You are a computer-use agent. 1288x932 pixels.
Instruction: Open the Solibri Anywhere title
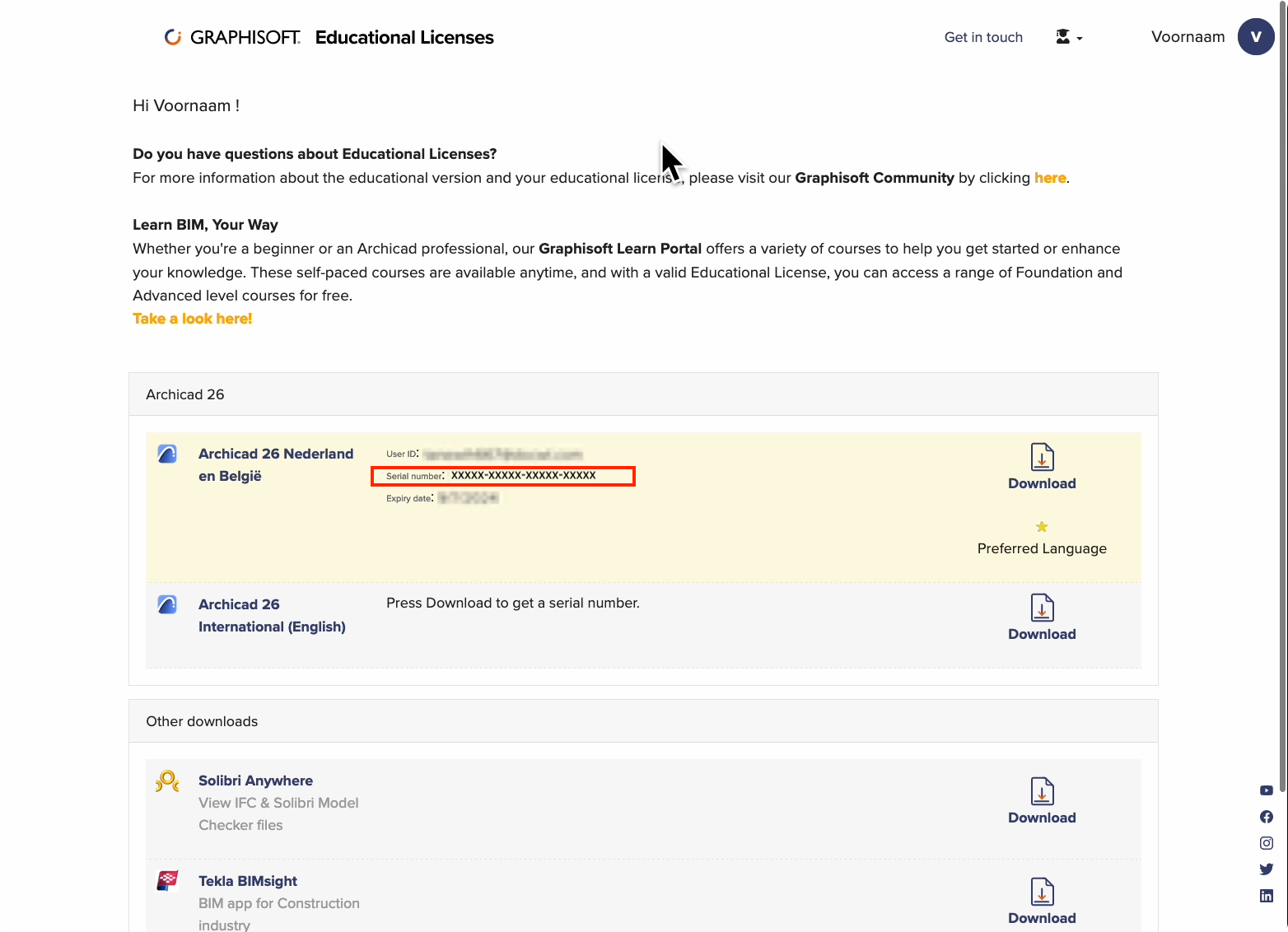click(255, 781)
